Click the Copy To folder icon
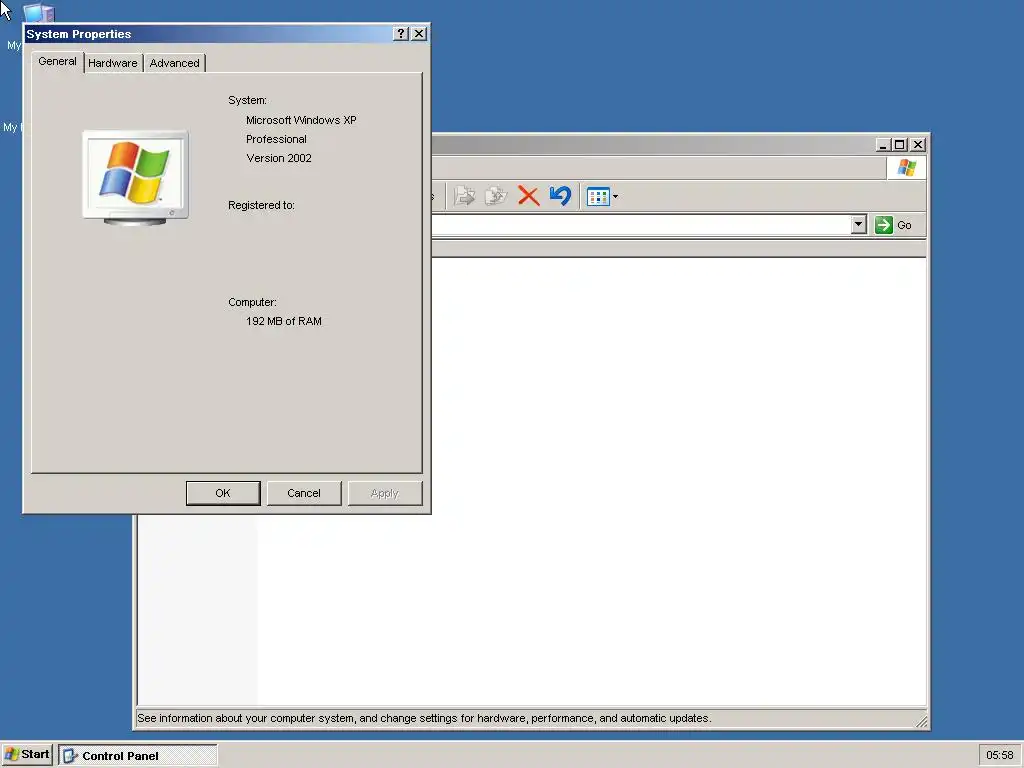1024x768 pixels. point(496,196)
